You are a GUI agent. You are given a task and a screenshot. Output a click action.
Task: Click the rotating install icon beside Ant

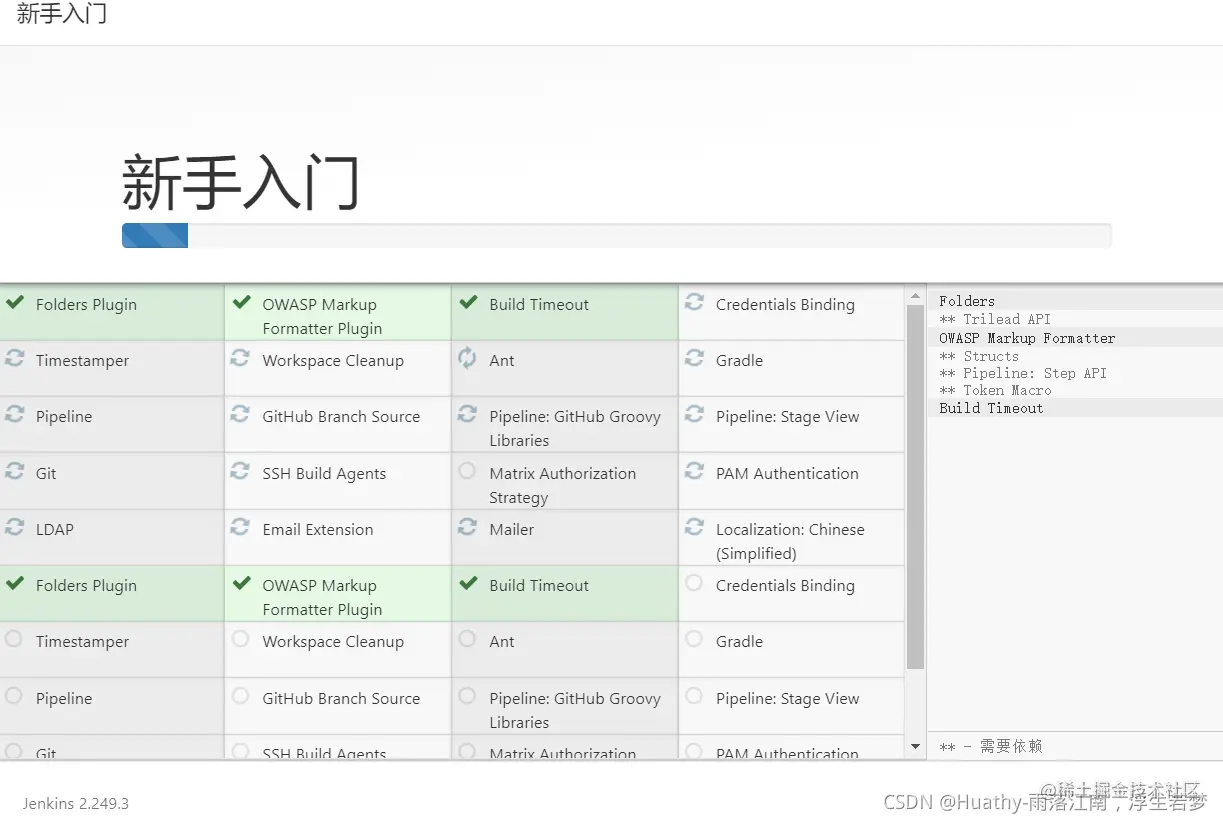pyautogui.click(x=467, y=358)
